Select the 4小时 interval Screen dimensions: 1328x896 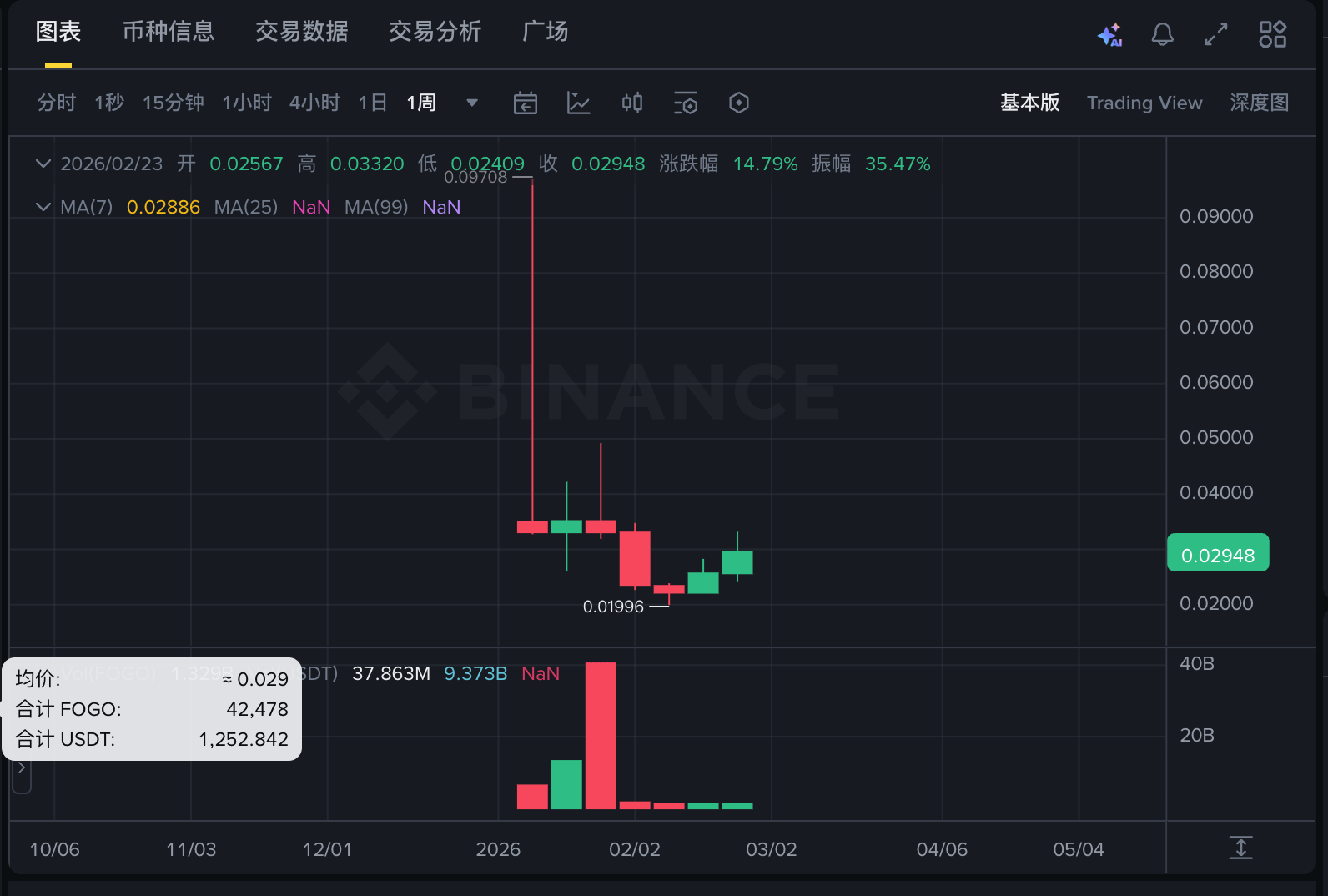(314, 103)
